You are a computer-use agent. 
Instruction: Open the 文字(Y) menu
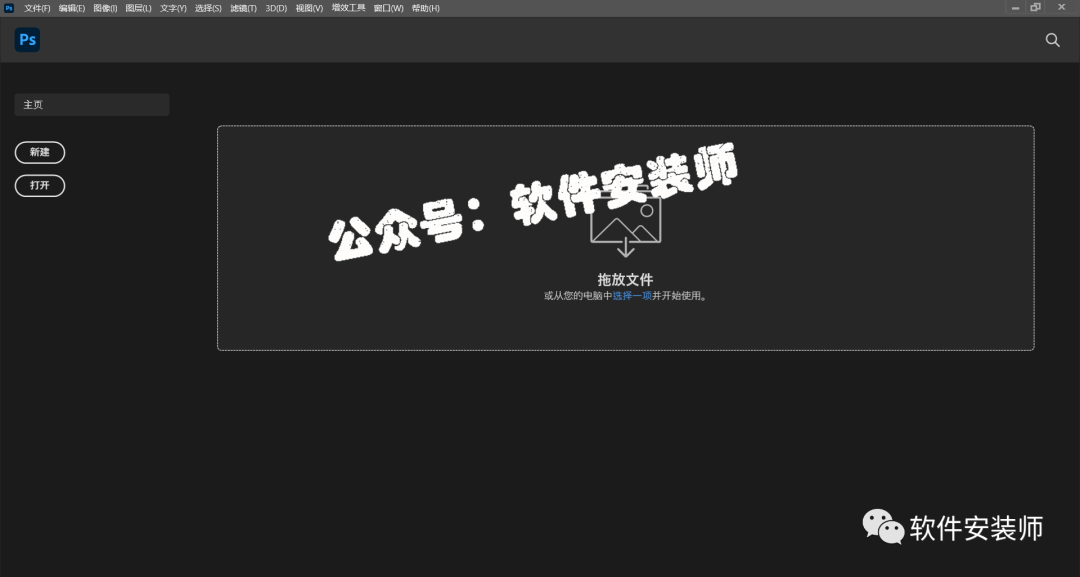[173, 8]
